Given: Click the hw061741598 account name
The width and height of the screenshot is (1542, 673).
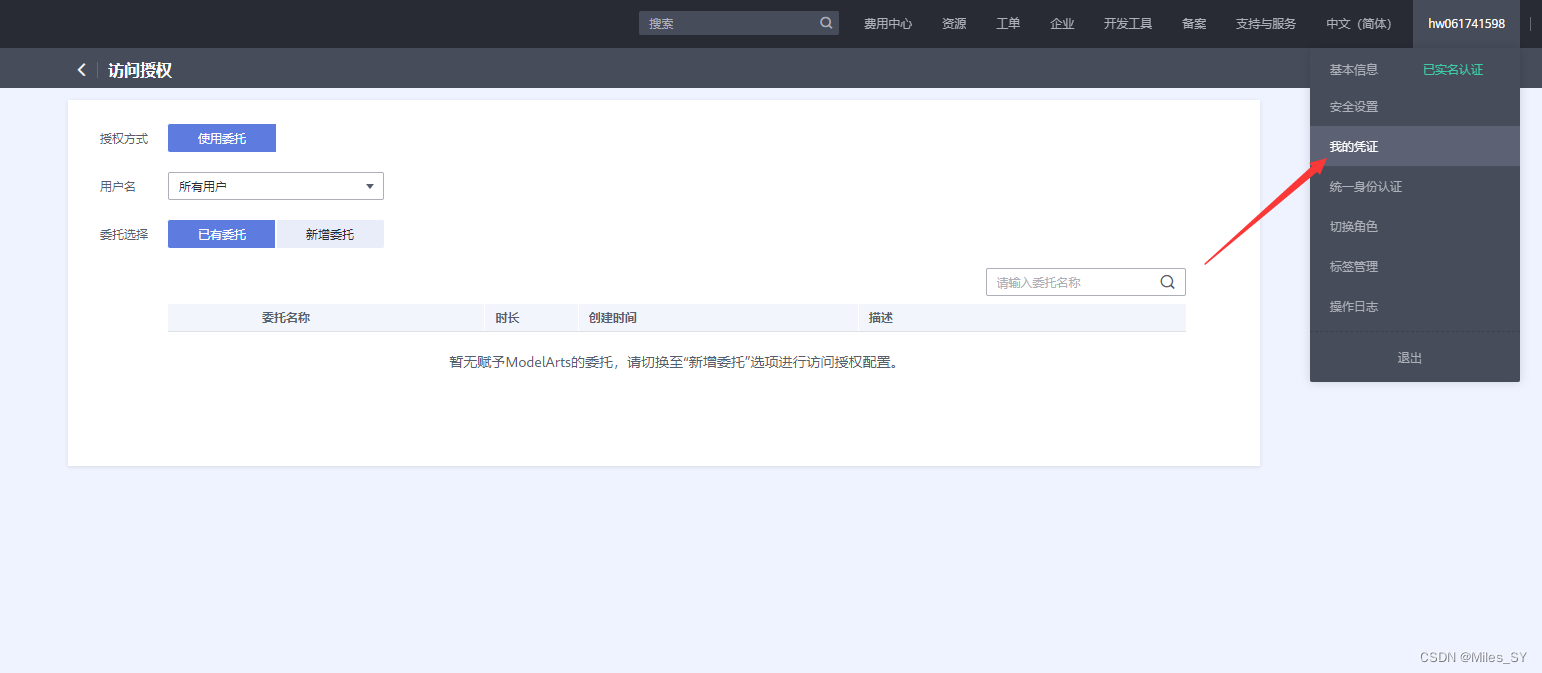Looking at the screenshot, I should click(1466, 23).
